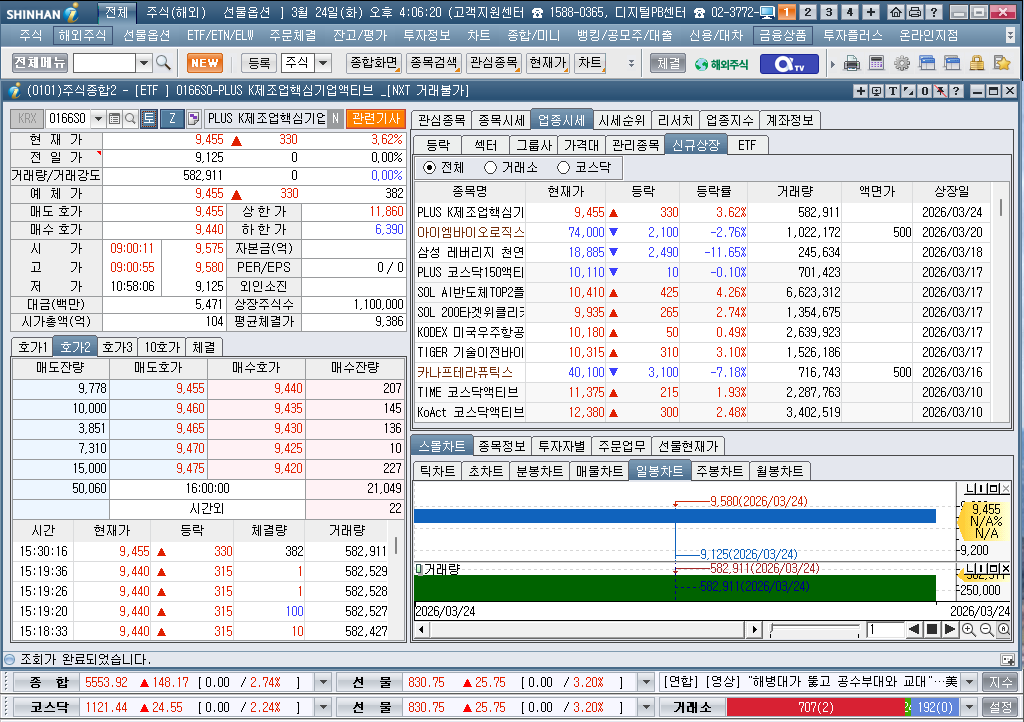Image resolution: width=1024 pixels, height=722 pixels.
Task: Toggle the Z button next to stock code
Action: point(172,118)
